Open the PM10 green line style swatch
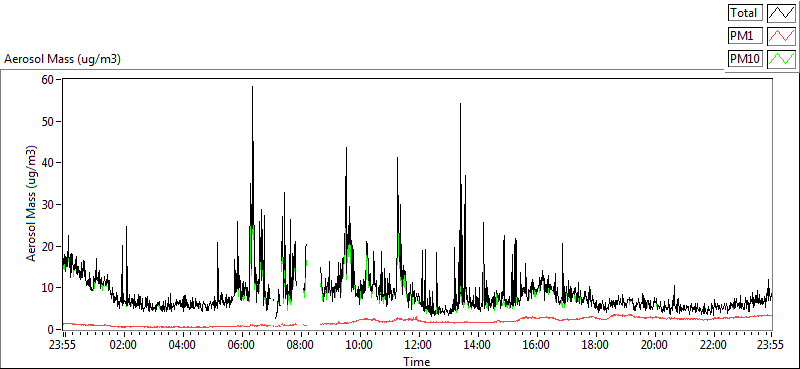The height and width of the screenshot is (369, 800). (782, 59)
